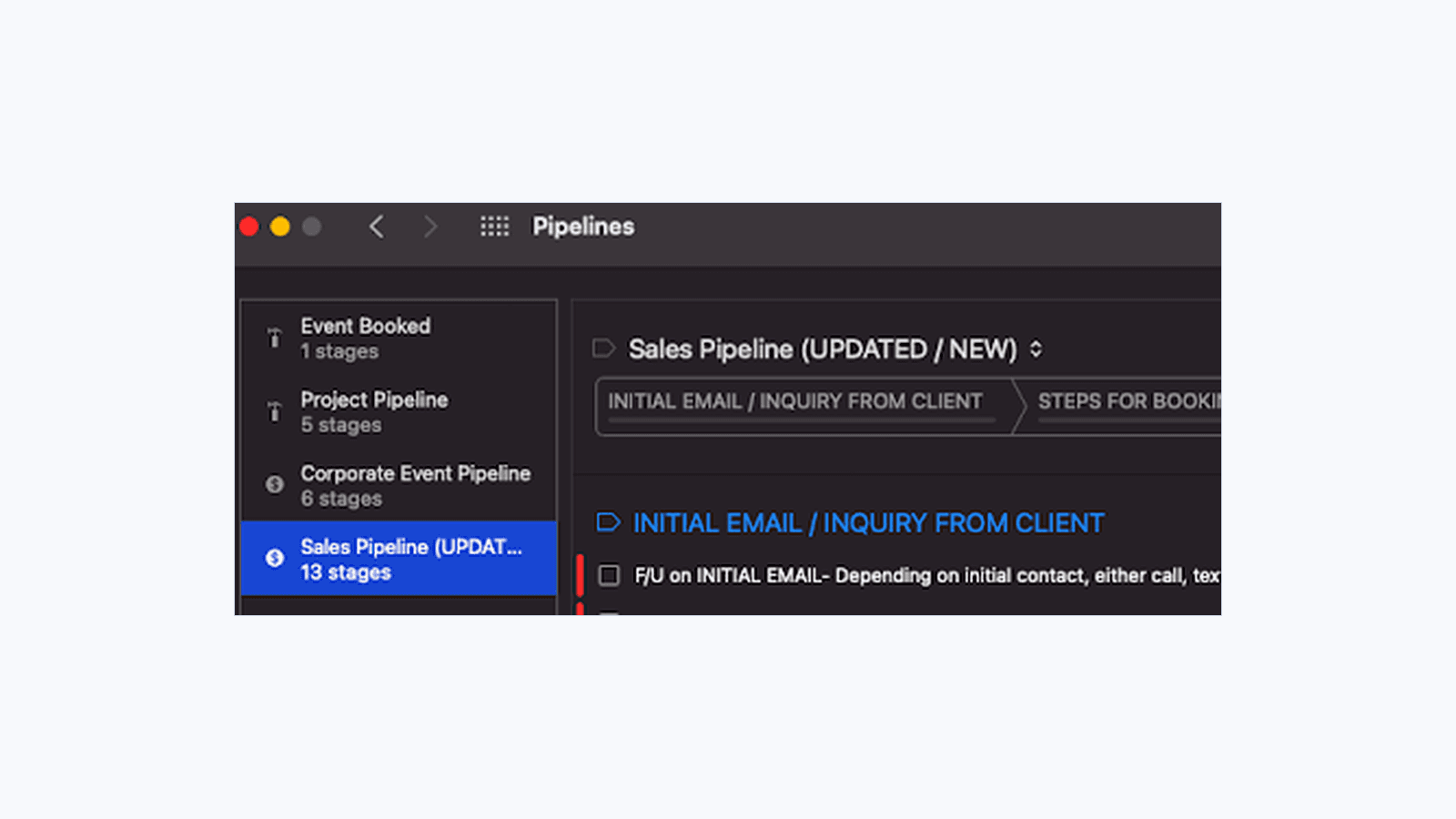Click the blue INITIAL EMAIL / INQUIRY FROM CLIENT heading

pos(868,523)
